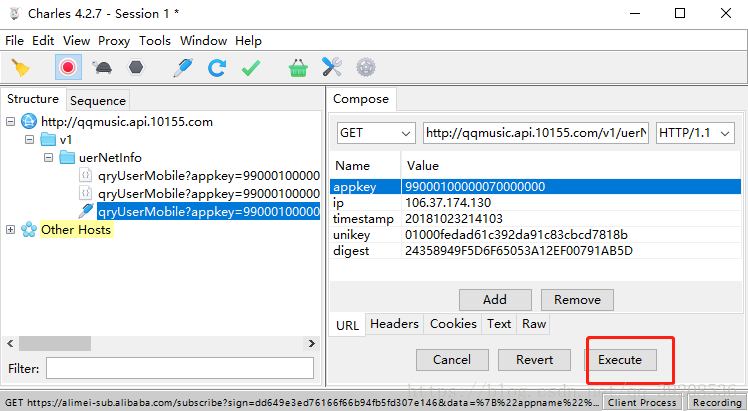Screen dimensions: 748x411
Task: Repeat the request with refresh icon
Action: pyautogui.click(x=217, y=67)
